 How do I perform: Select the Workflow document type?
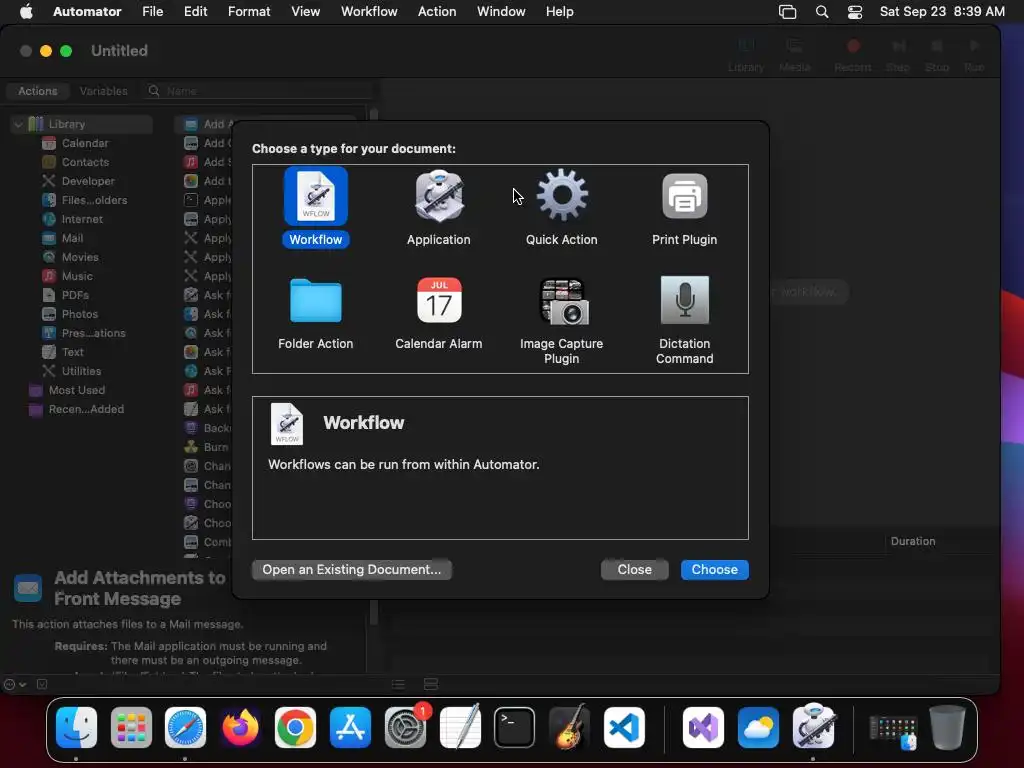(315, 207)
